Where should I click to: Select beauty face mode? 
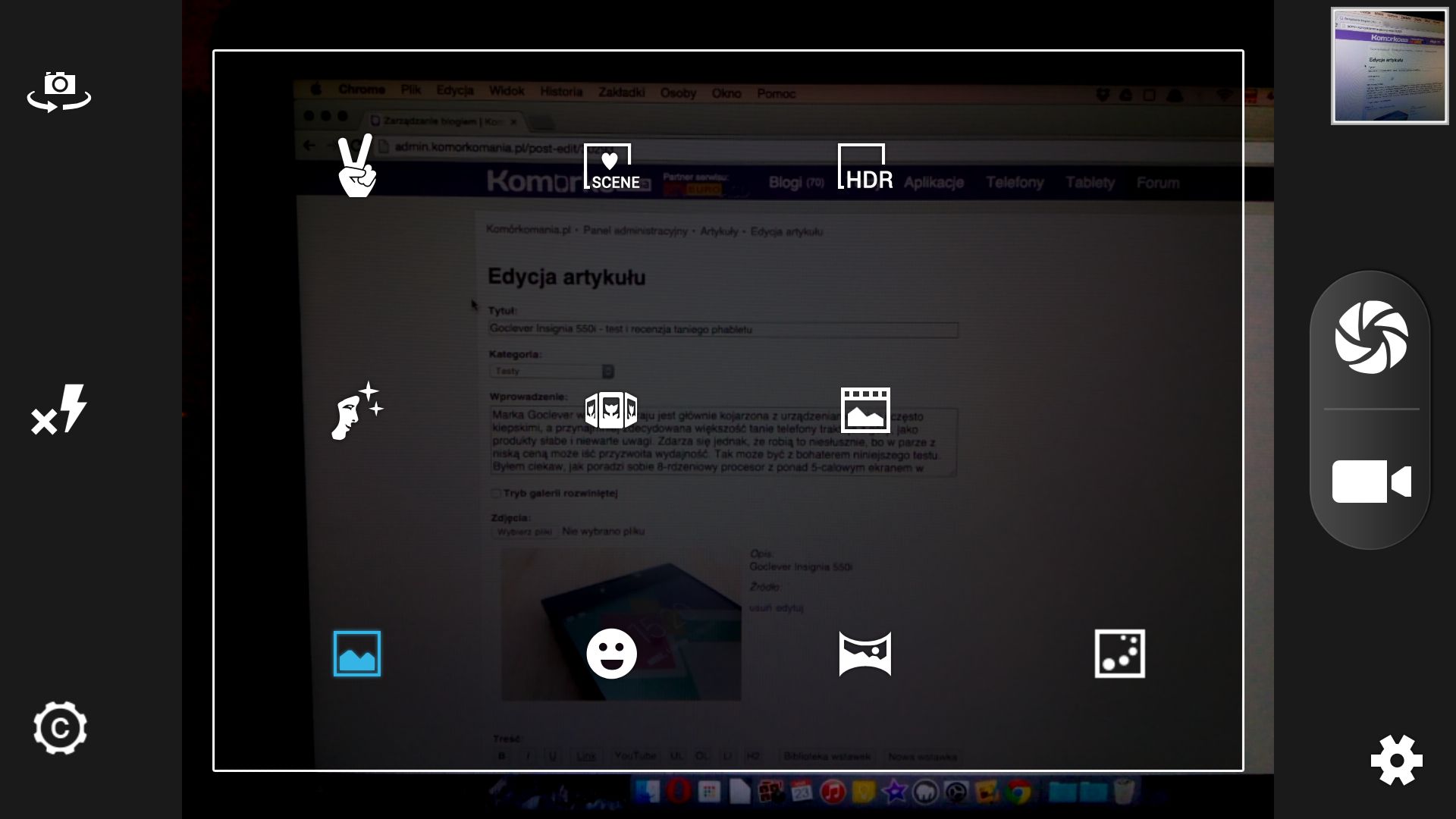click(x=356, y=409)
